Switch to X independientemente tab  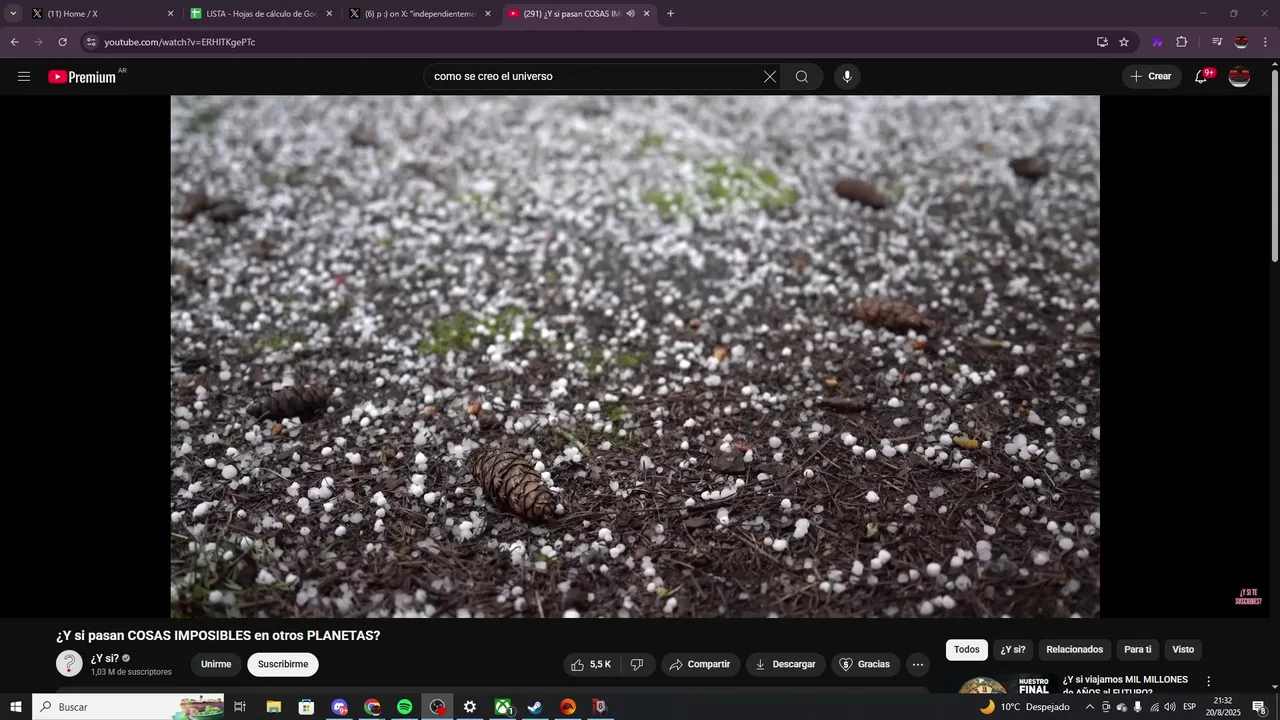(x=420, y=14)
